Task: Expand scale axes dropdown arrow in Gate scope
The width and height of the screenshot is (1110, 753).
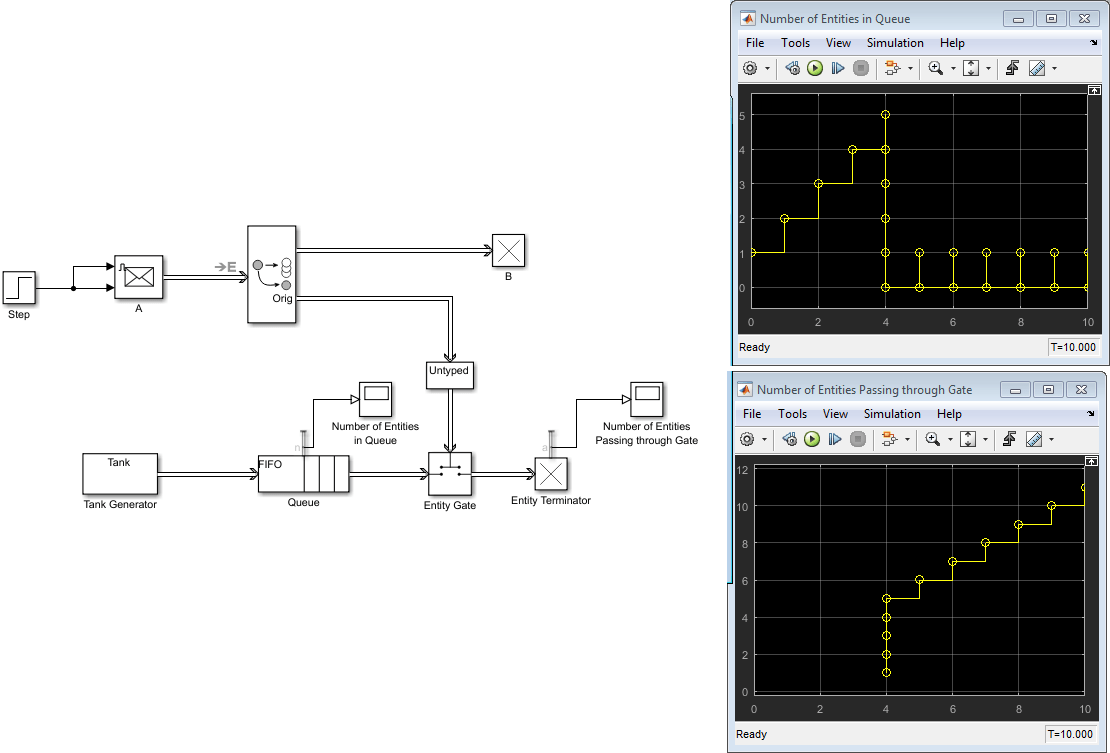Action: click(985, 440)
